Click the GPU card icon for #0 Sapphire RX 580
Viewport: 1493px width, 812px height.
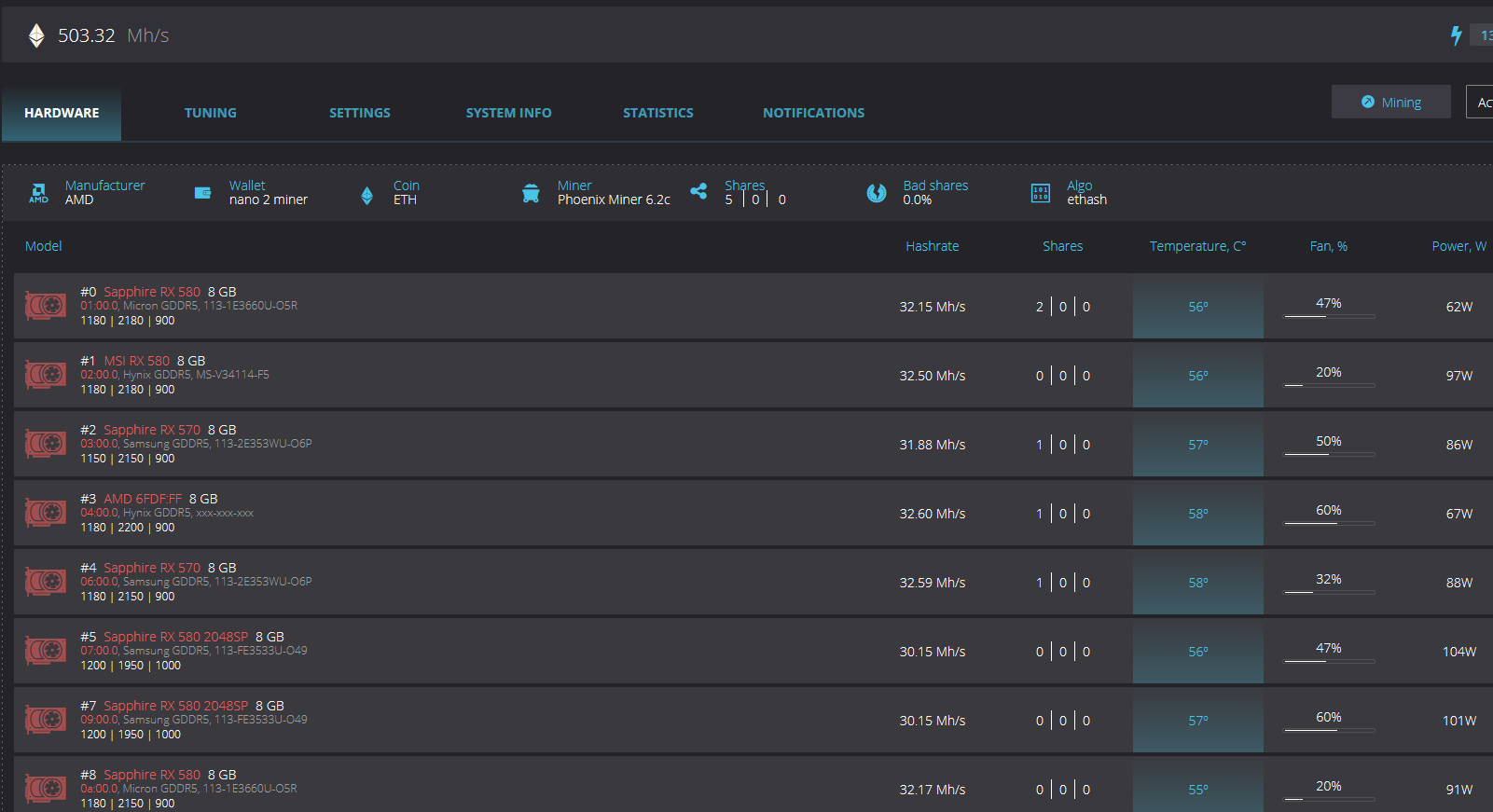[x=46, y=306]
